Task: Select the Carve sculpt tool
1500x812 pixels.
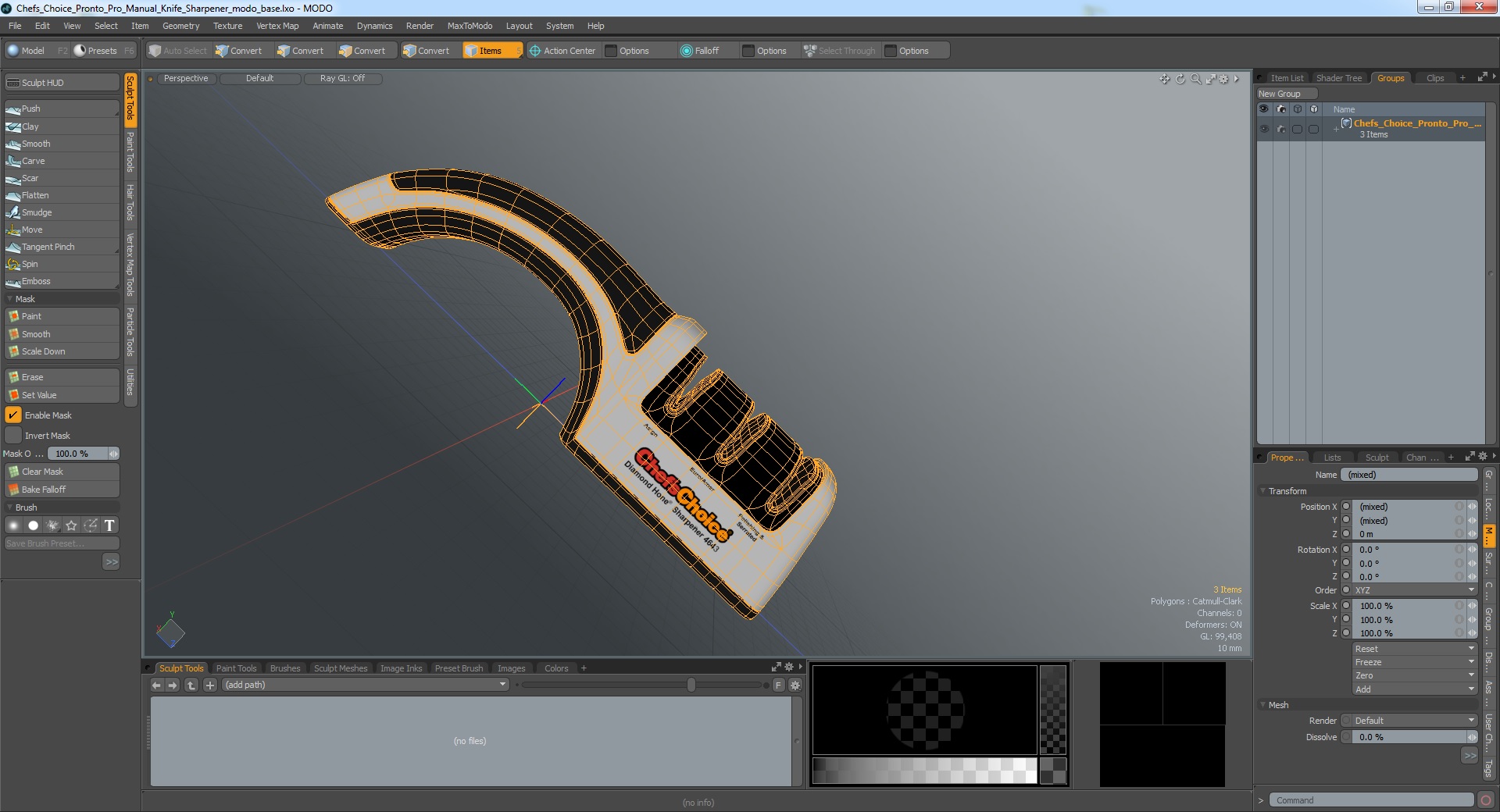Action: [62, 161]
